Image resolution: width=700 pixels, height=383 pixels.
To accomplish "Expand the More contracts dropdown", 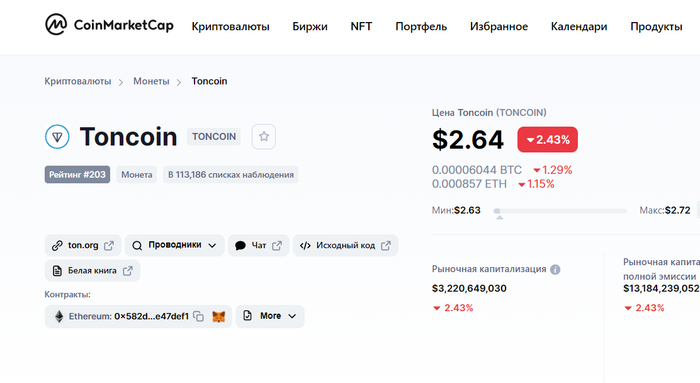I will pyautogui.click(x=270, y=316).
